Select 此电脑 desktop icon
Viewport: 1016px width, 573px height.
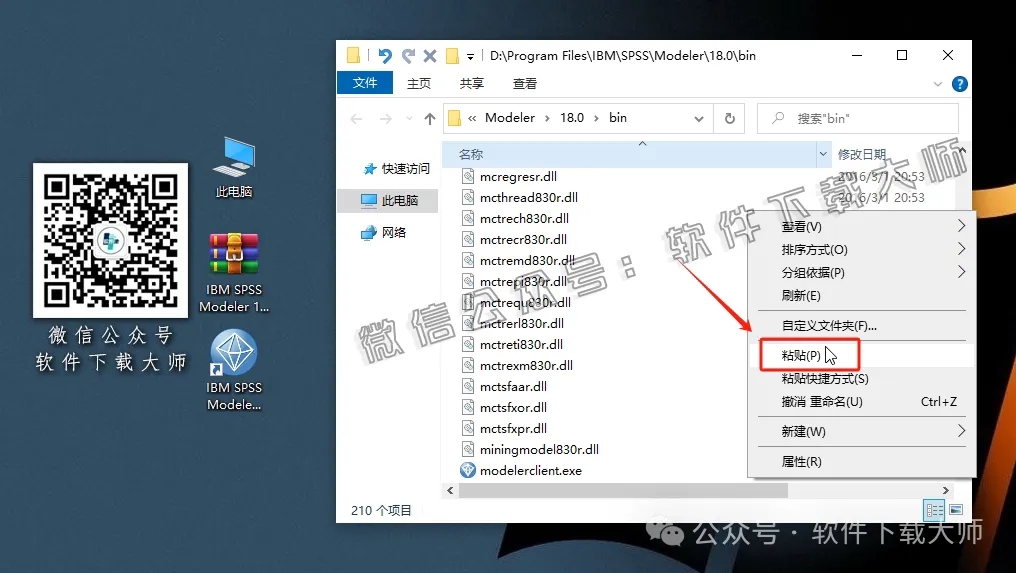[234, 167]
